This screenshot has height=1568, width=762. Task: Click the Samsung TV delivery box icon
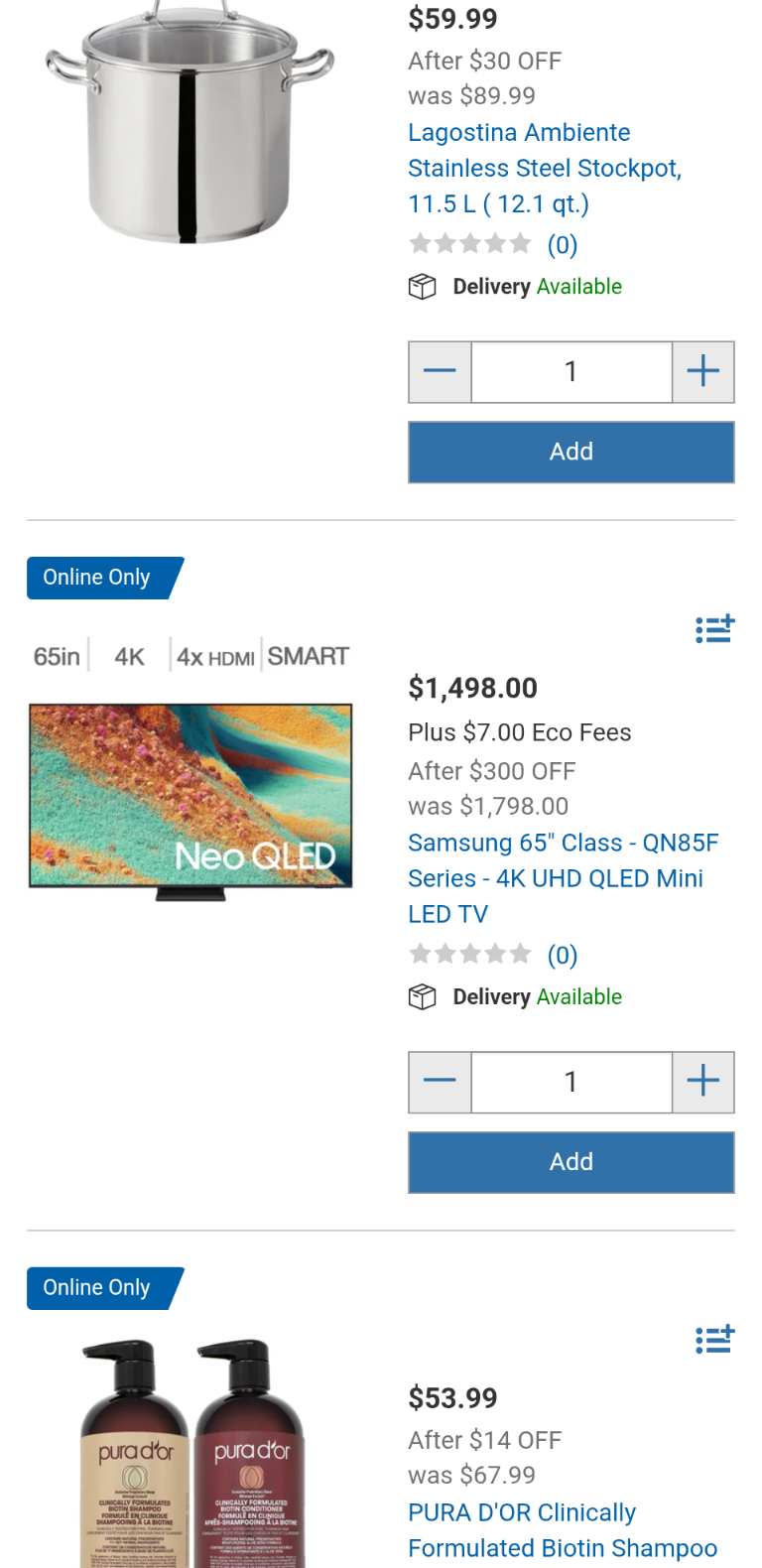click(423, 997)
